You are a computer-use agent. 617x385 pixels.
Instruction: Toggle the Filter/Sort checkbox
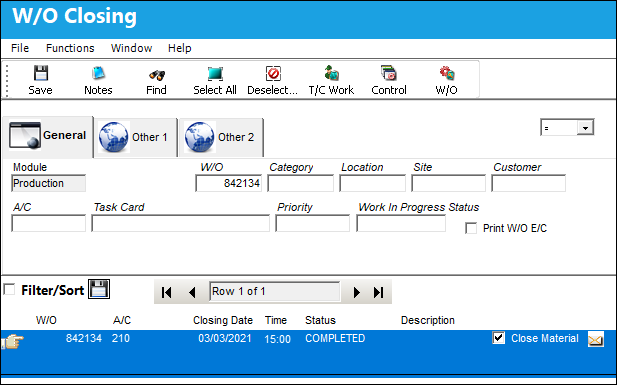(x=9, y=289)
